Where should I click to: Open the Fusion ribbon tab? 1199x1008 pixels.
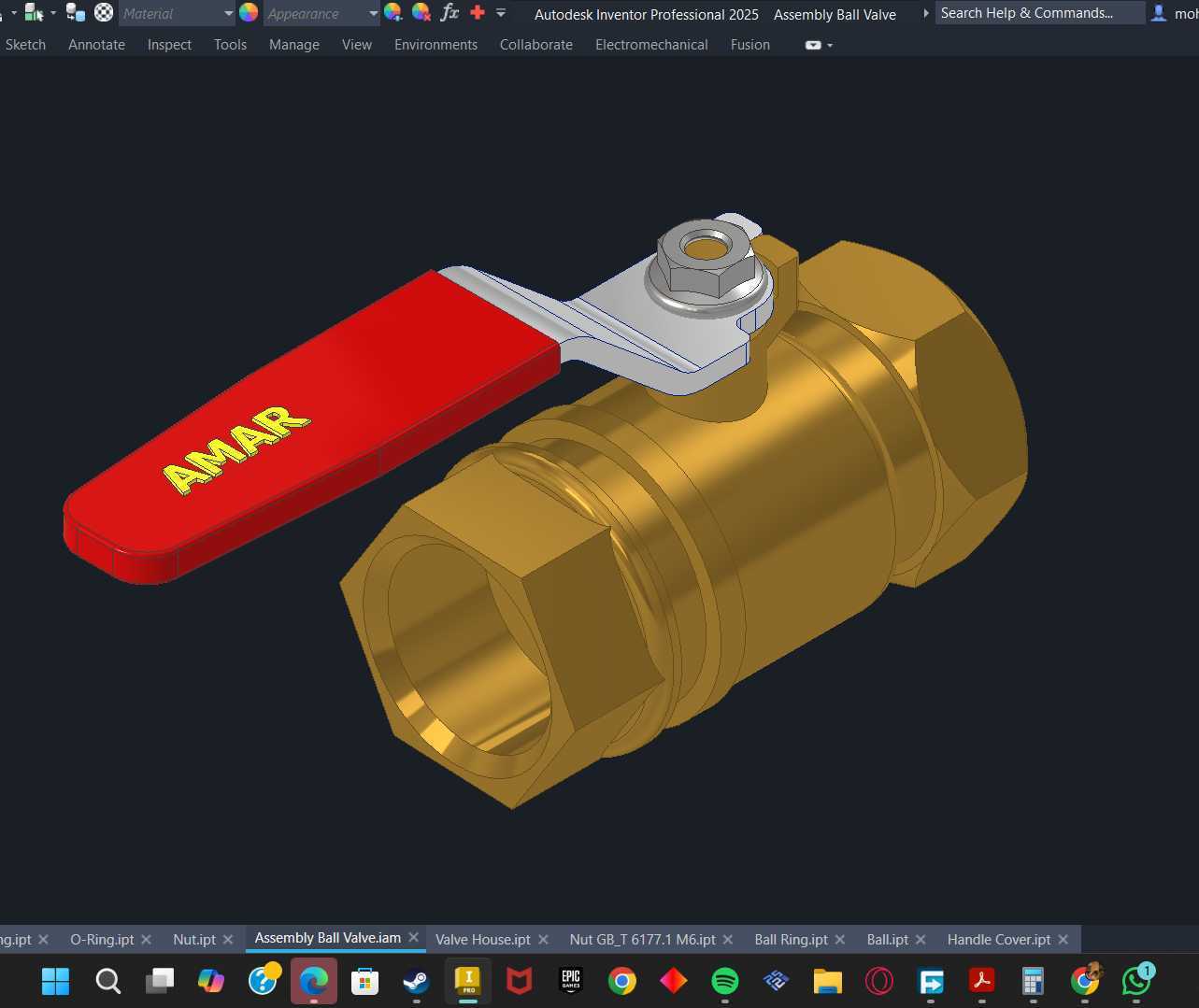click(750, 45)
